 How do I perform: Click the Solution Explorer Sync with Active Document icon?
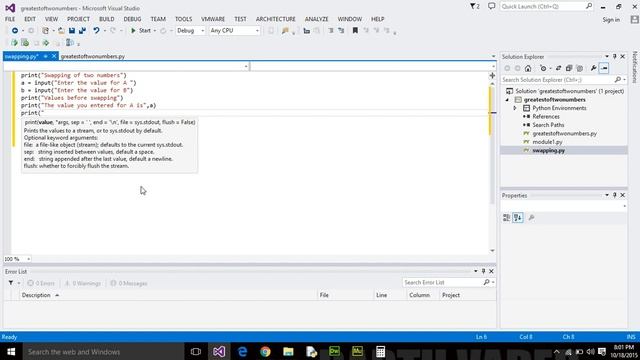point(558,68)
